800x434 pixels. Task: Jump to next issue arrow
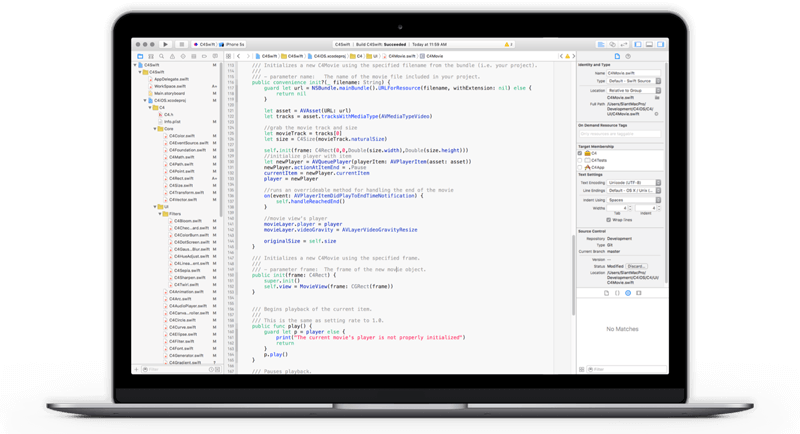pyautogui.click(x=573, y=56)
